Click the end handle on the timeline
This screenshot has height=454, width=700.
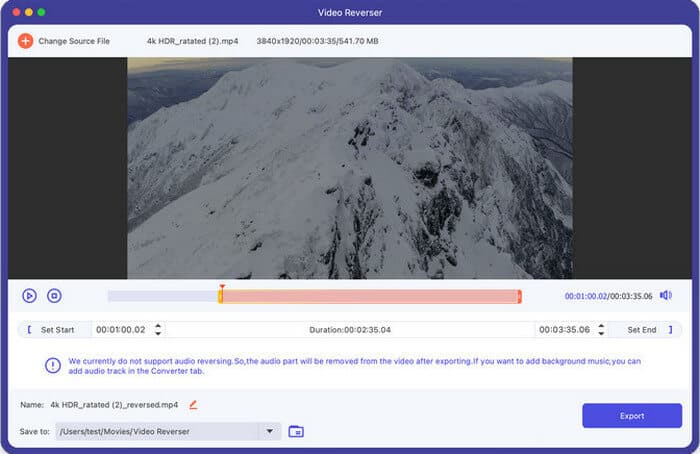[x=520, y=296]
